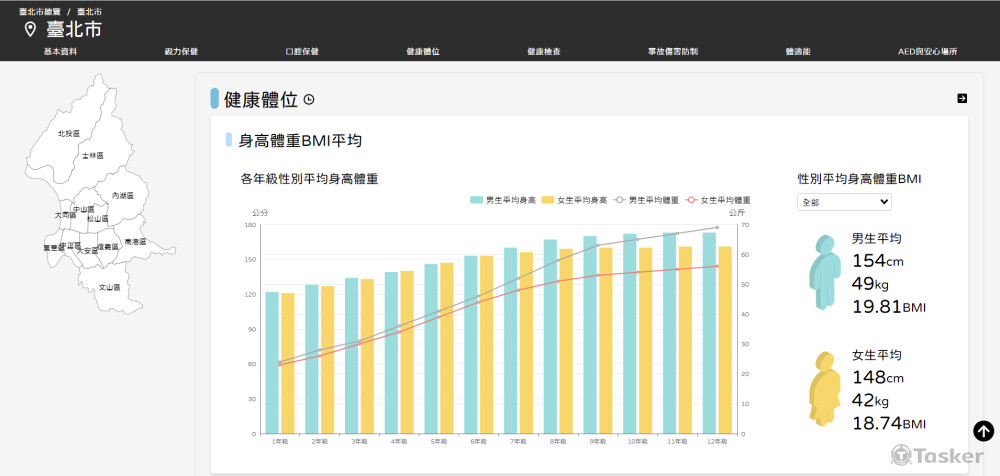Hide the 女生平均體重 line series
The width and height of the screenshot is (1000, 476).
[x=720, y=200]
